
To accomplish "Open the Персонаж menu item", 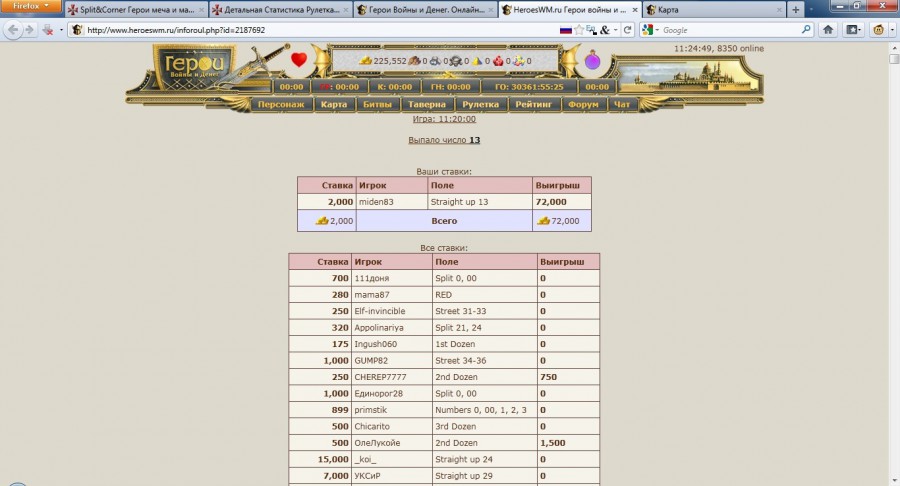I will (280, 104).
